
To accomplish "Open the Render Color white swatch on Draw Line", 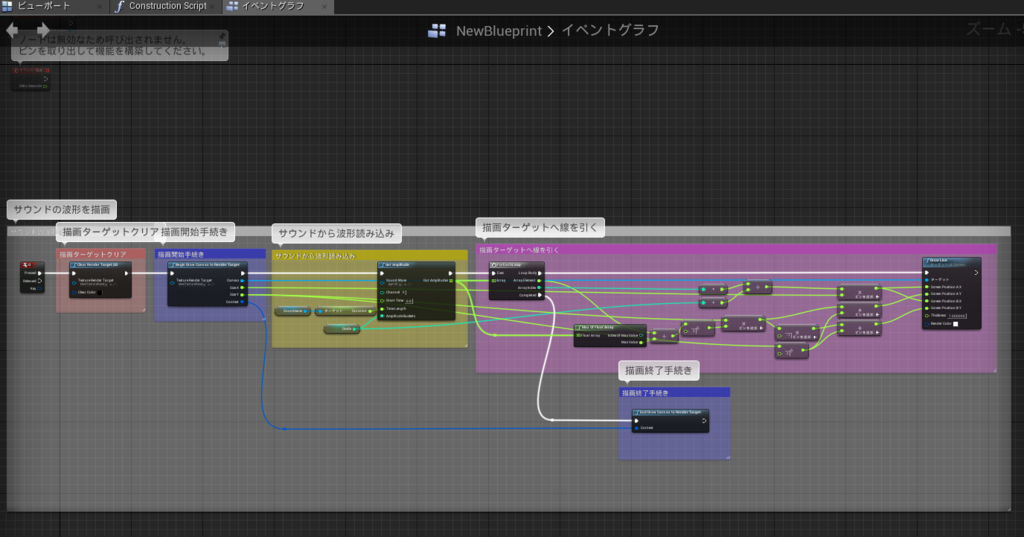I will pos(955,323).
